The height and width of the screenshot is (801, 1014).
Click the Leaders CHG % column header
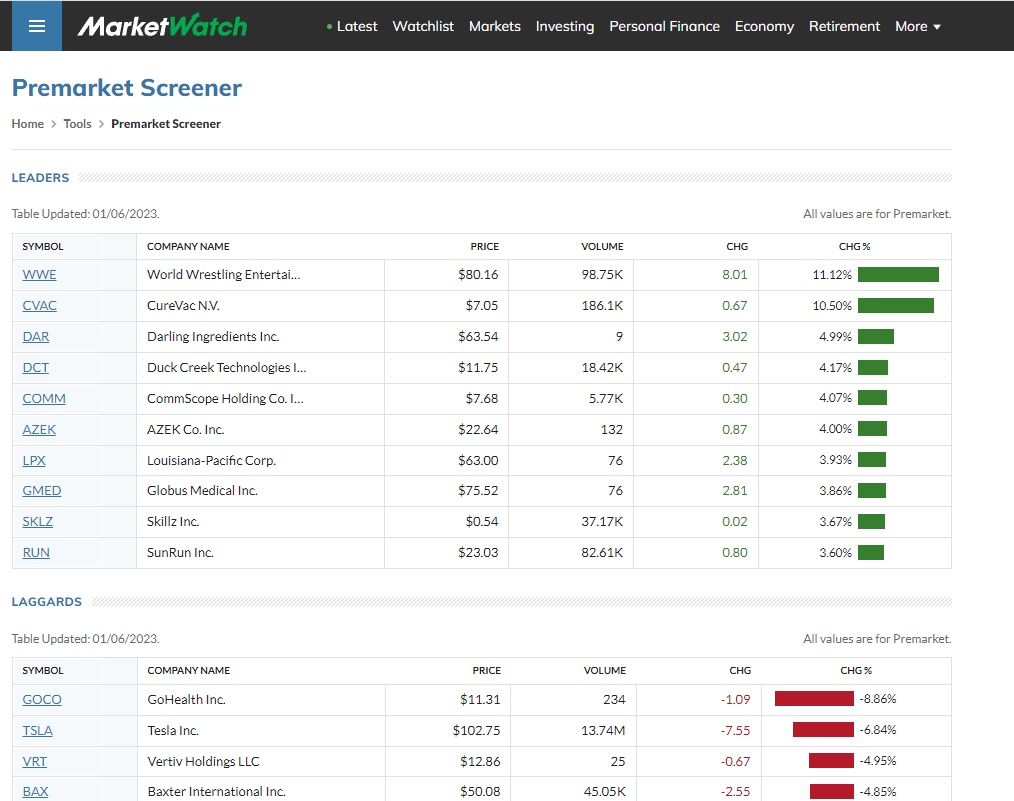[854, 246]
